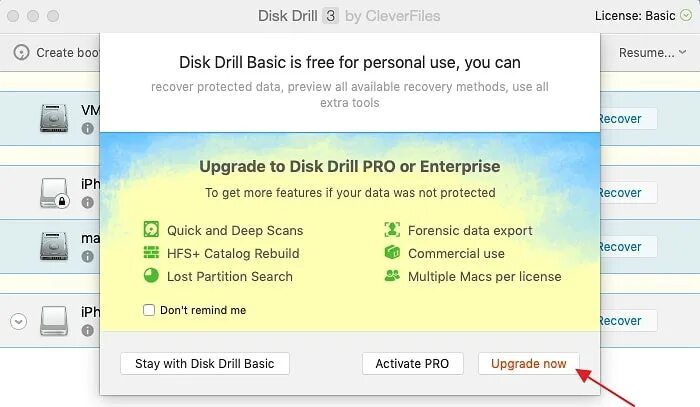Click the HFS+ Catalog Rebuild icon

151,253
